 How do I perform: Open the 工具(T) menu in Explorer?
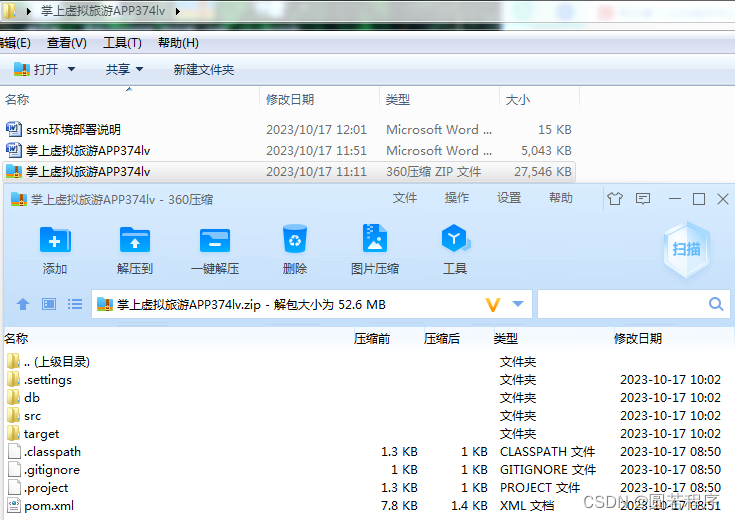click(122, 43)
